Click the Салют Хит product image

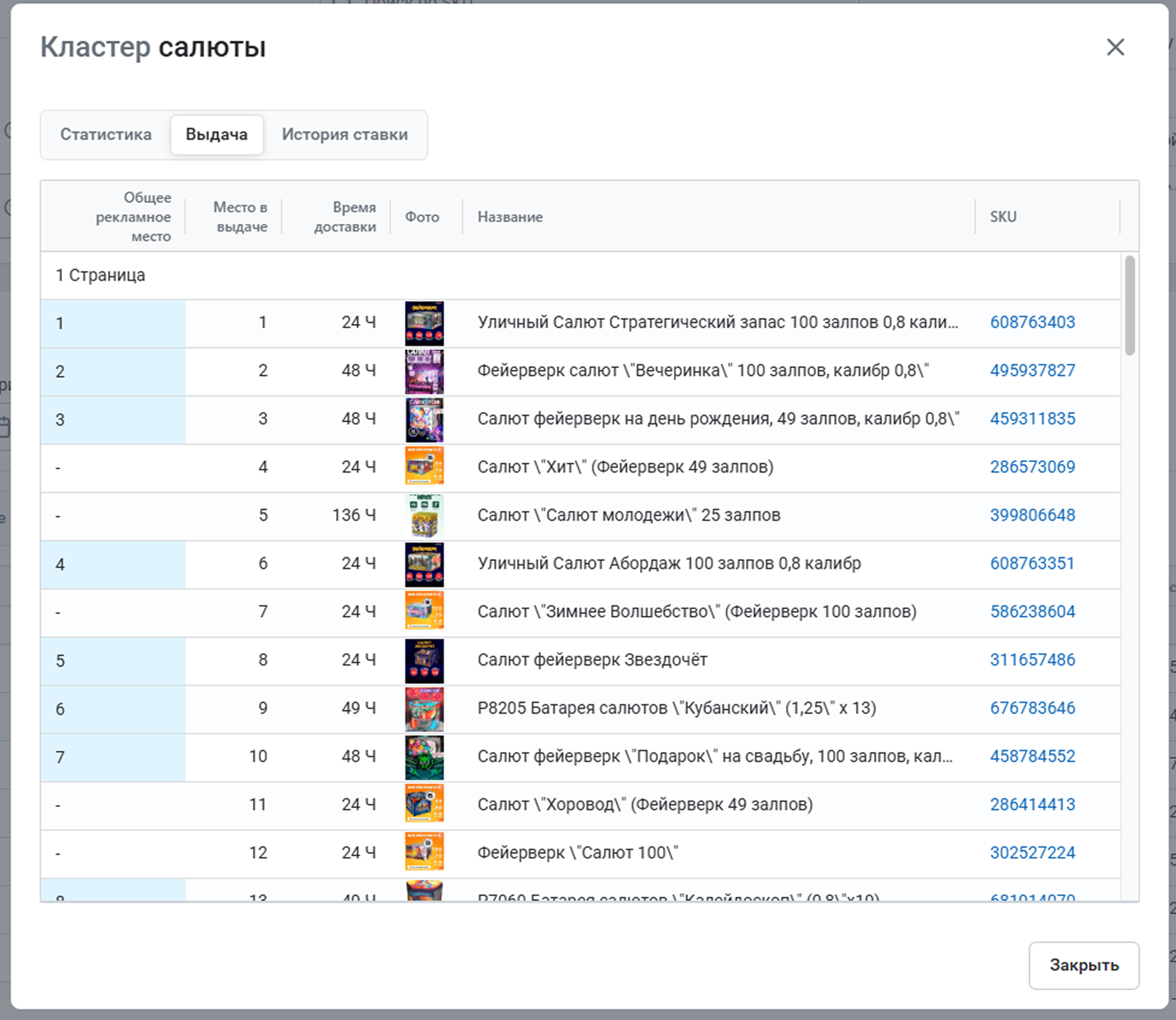point(424,465)
